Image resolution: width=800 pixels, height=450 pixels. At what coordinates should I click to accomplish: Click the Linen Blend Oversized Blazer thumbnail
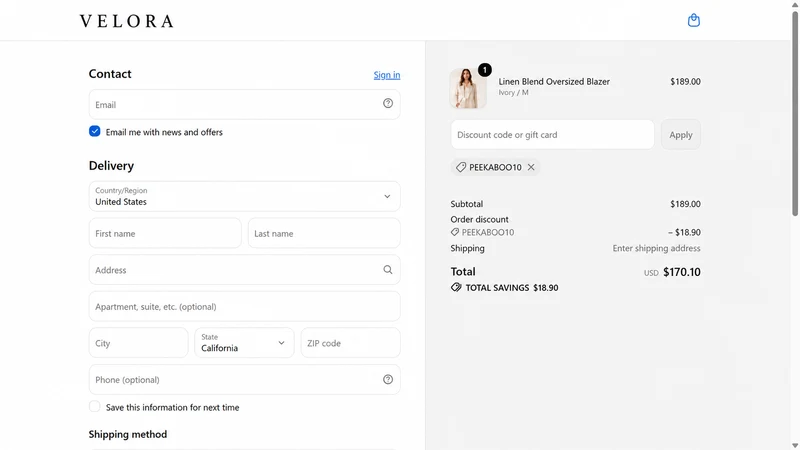(468, 88)
